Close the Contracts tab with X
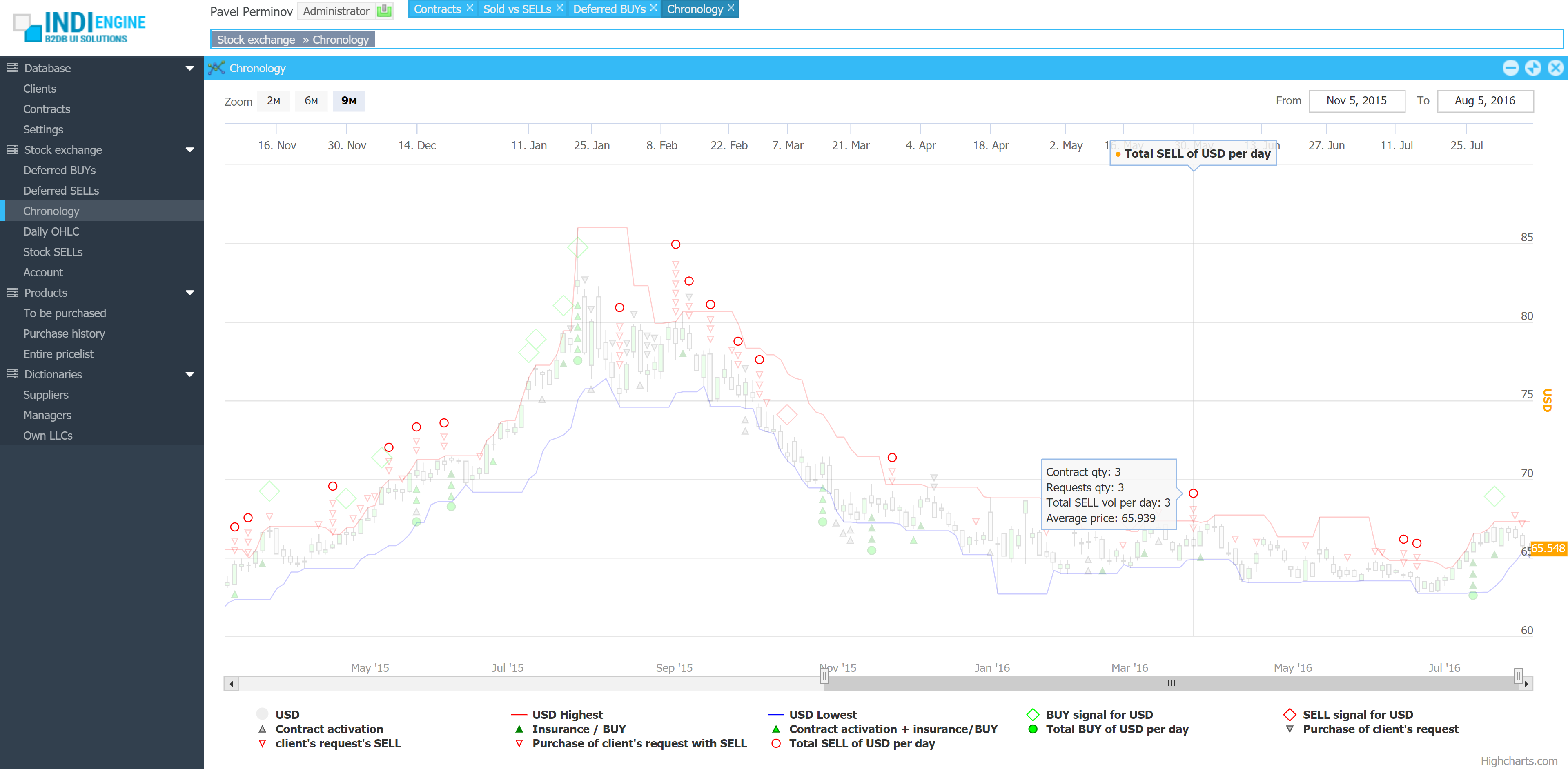Image resolution: width=1568 pixels, height=769 pixels. click(469, 8)
